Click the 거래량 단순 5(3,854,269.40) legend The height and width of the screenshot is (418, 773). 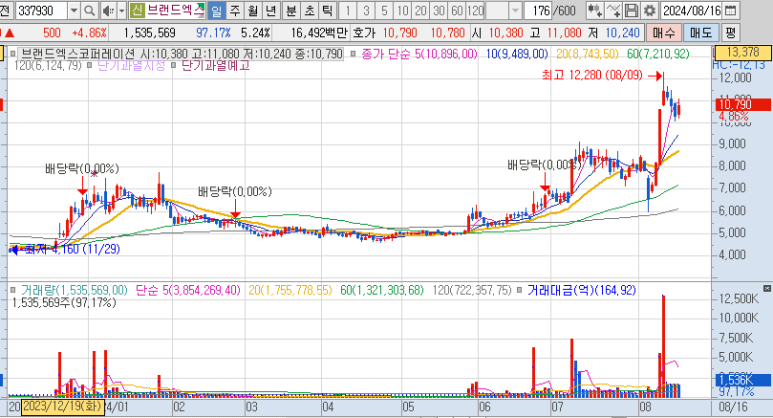click(x=188, y=290)
